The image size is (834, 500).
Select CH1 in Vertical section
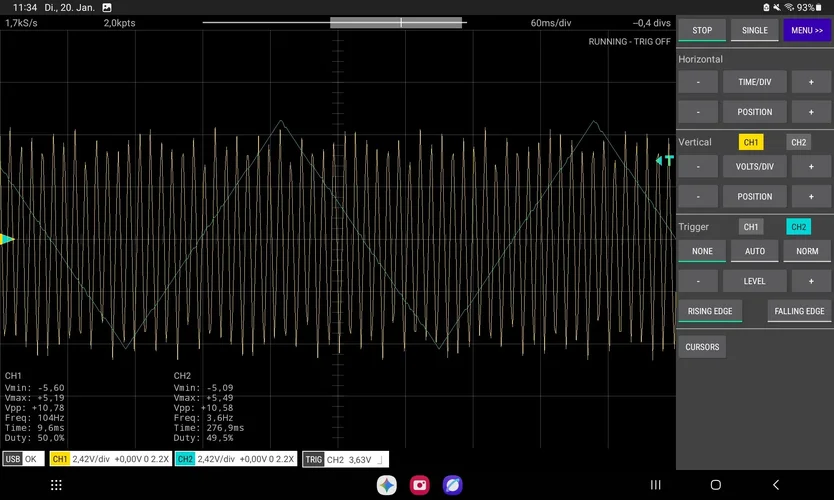[750, 142]
